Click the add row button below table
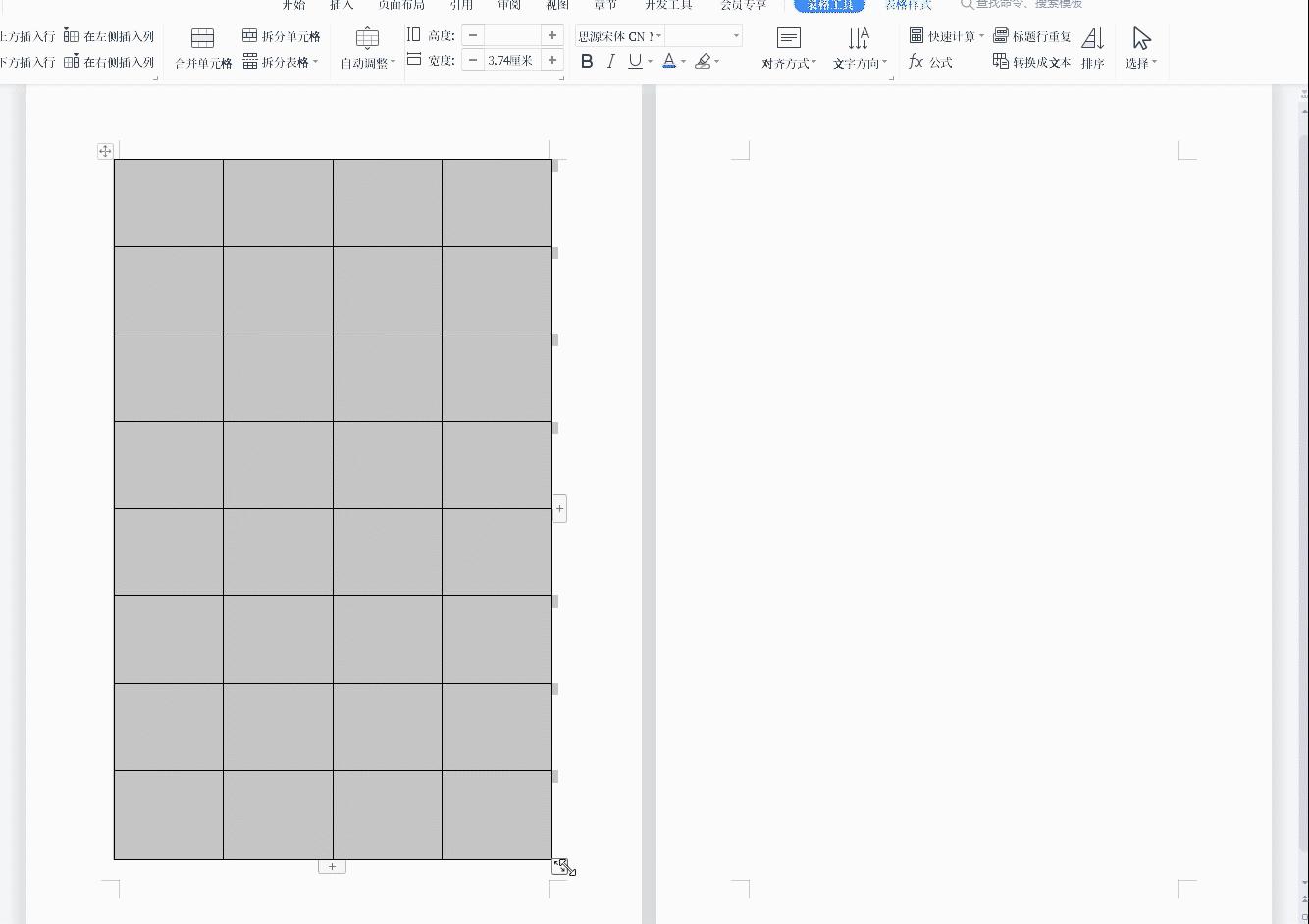 pyautogui.click(x=332, y=867)
